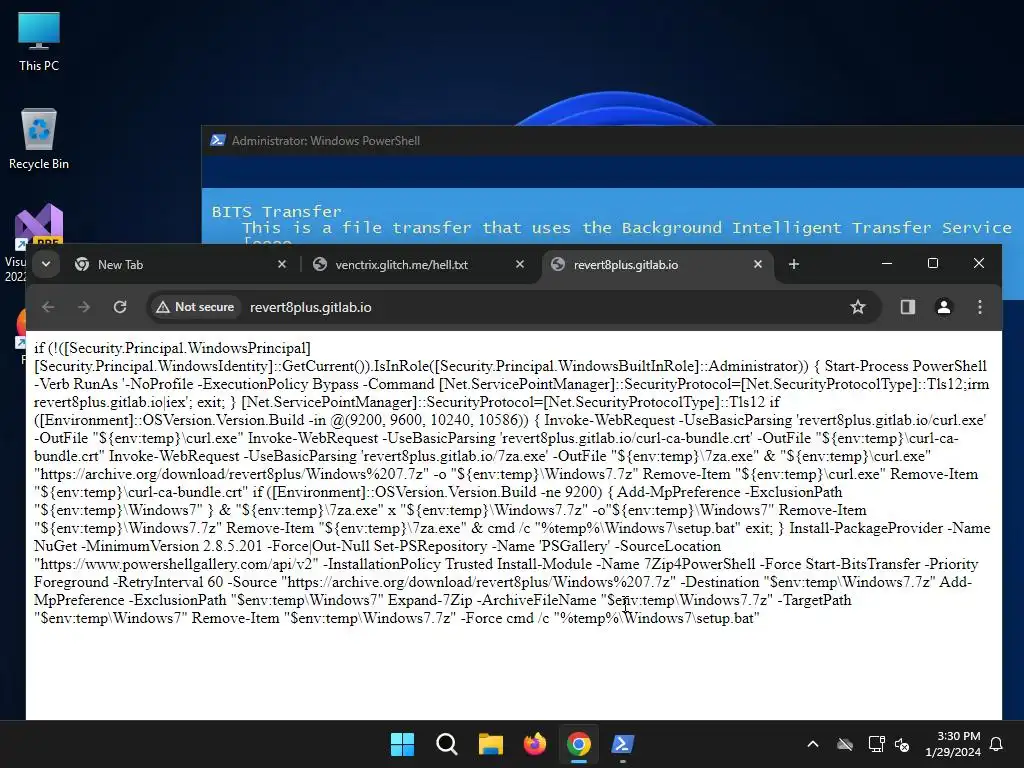Click the "Install-PackageProvider" text in page
Image resolution: width=1024 pixels, height=768 pixels.
pos(866,528)
